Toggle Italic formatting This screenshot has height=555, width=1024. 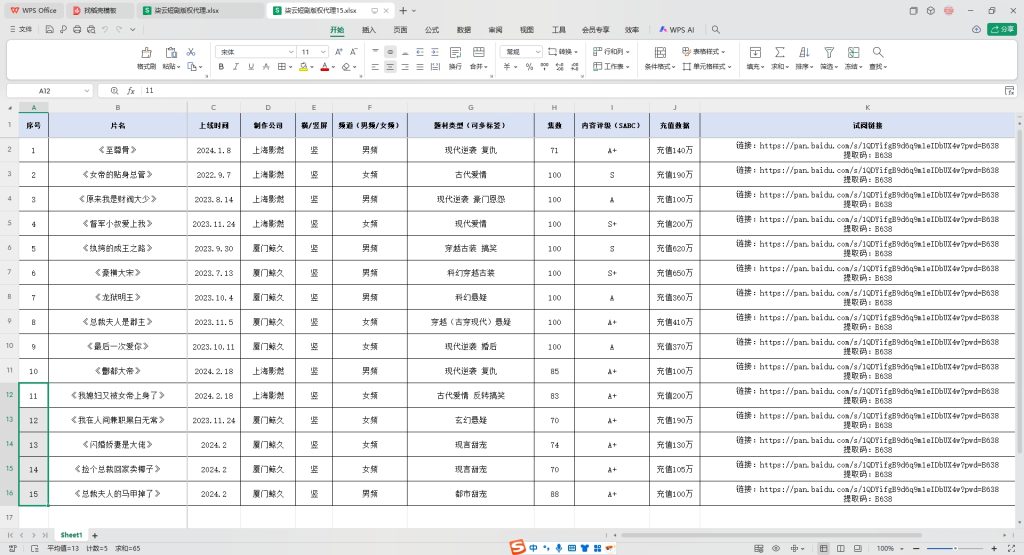(236, 67)
